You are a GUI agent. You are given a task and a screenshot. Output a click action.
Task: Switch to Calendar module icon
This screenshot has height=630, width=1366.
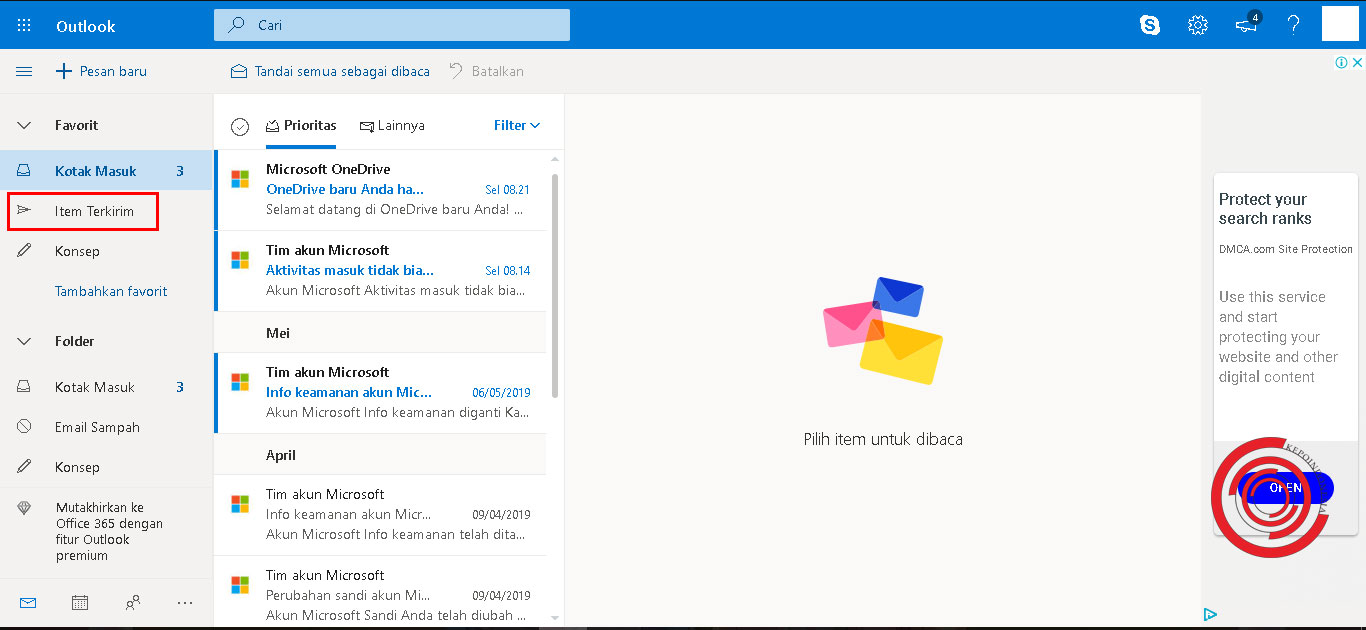(80, 603)
